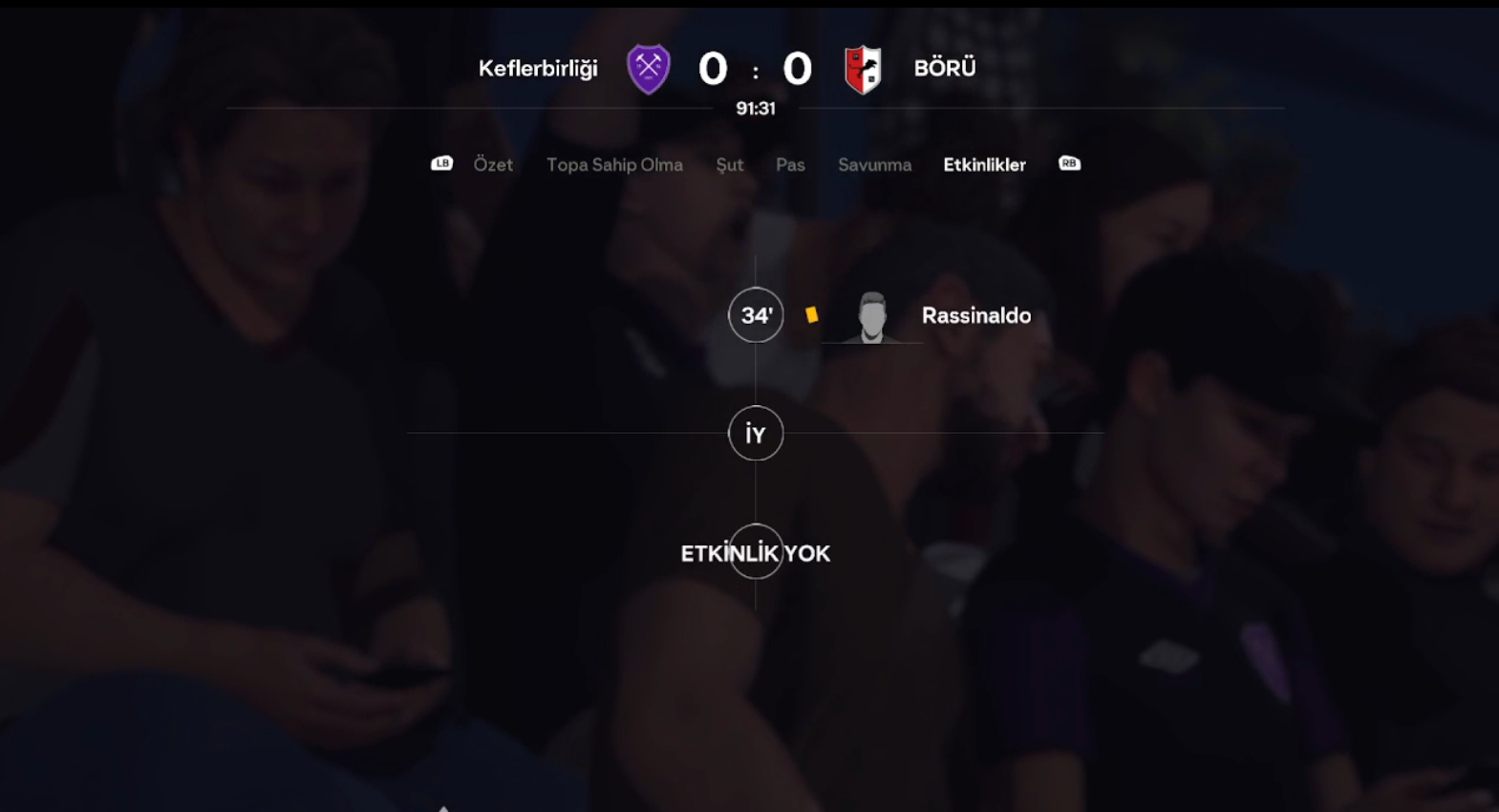This screenshot has height=812, width=1499.
Task: Click Rassinaldo's player portrait
Action: click(x=871, y=316)
